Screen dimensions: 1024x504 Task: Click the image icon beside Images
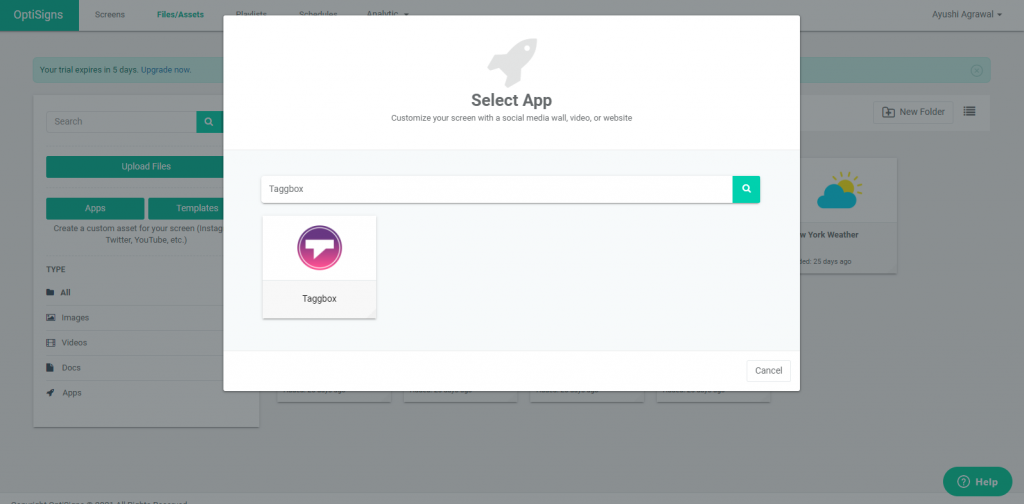tap(50, 318)
